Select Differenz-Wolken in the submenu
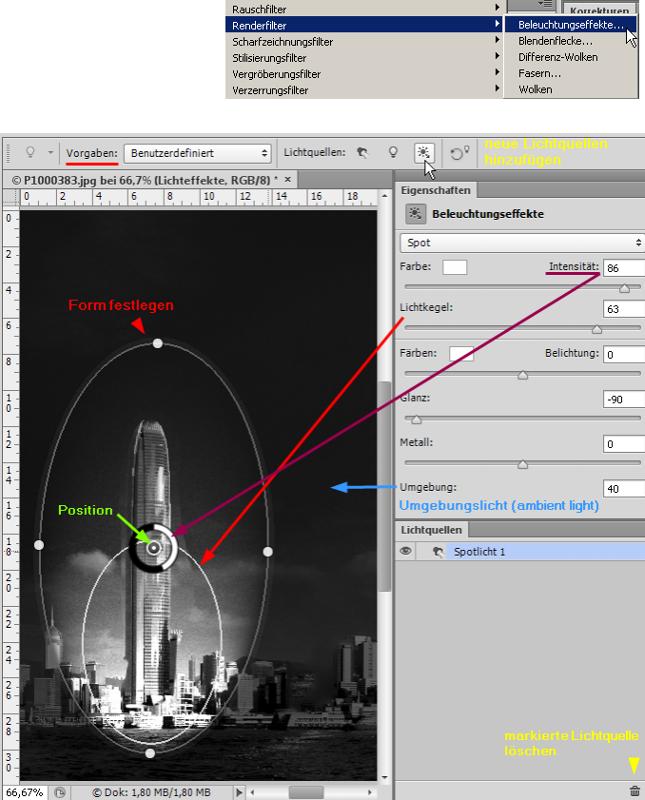The image size is (645, 800). pos(560,57)
